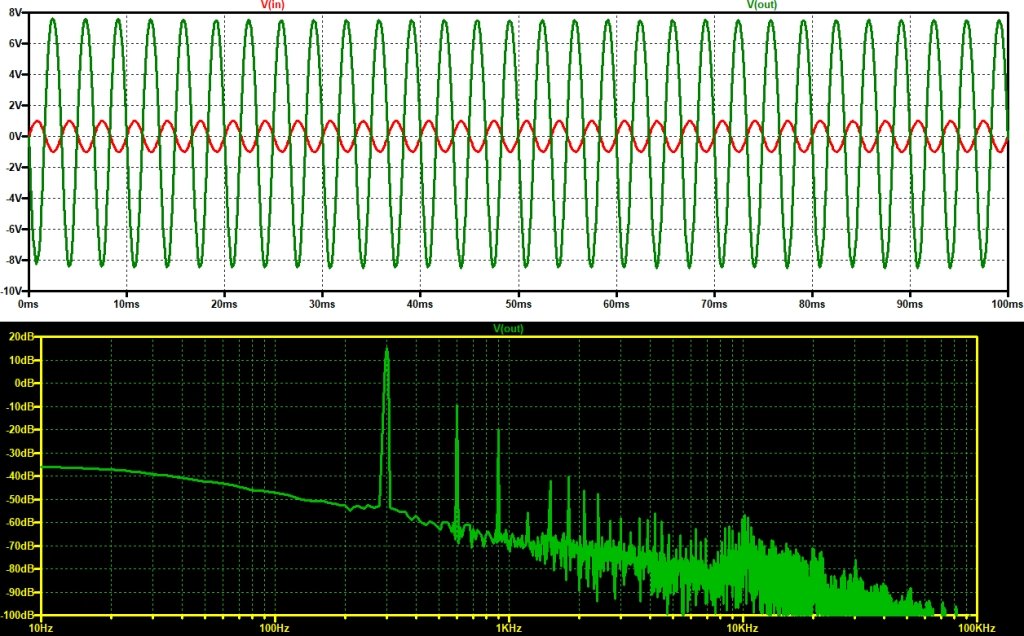The height and width of the screenshot is (636, 1024).
Task: Select the -10V label on the voltage axis
Action: (x=11, y=291)
